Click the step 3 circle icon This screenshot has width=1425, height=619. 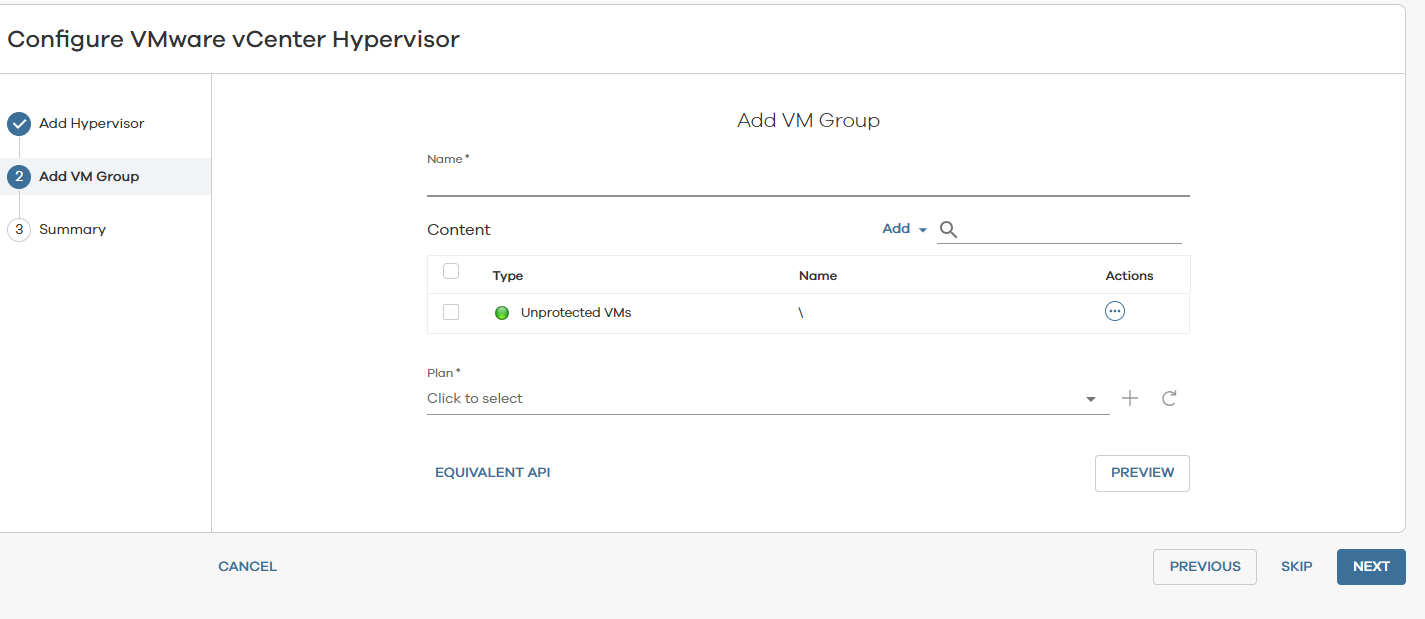19,230
